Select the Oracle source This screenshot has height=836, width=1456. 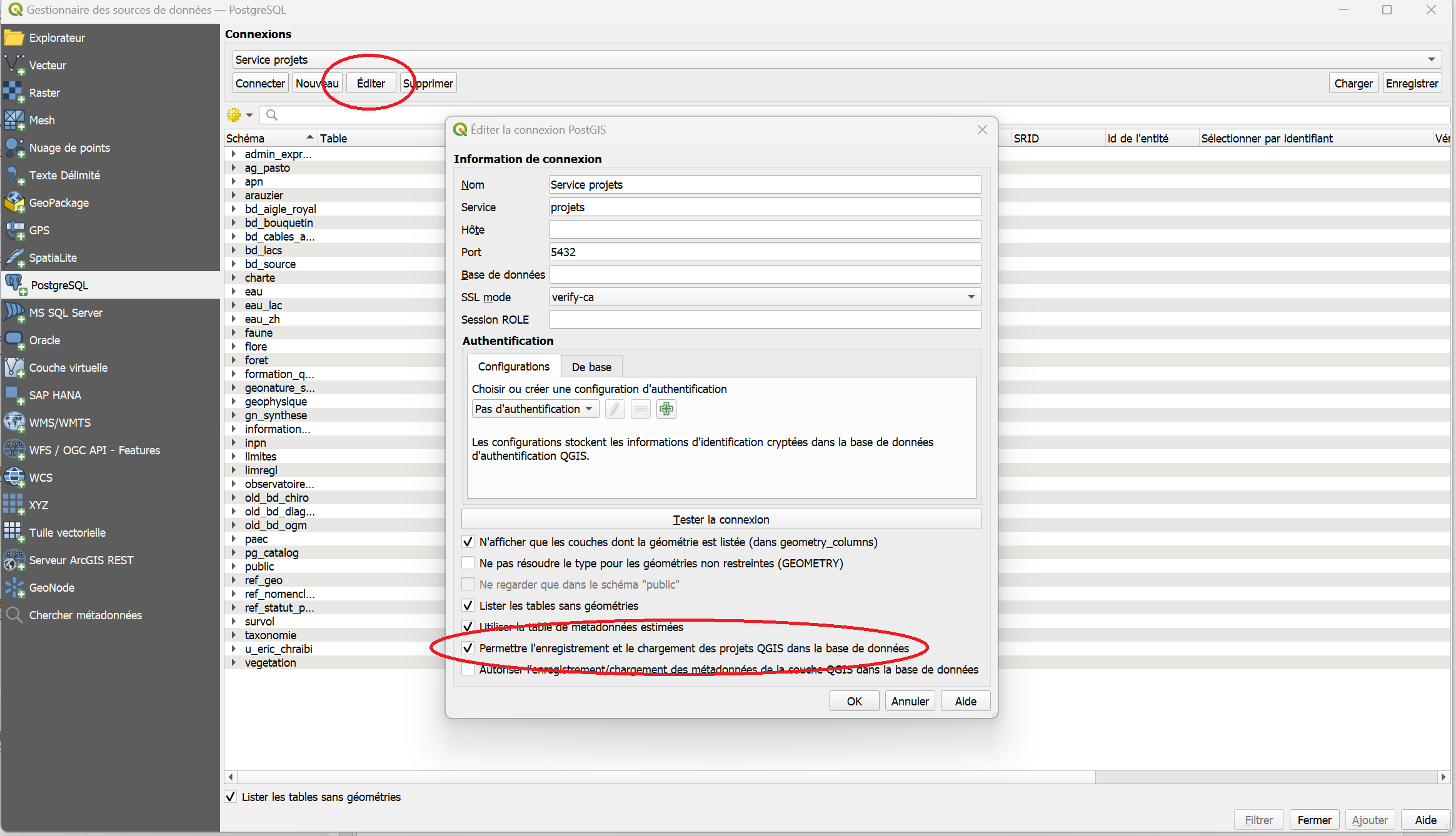(x=110, y=340)
